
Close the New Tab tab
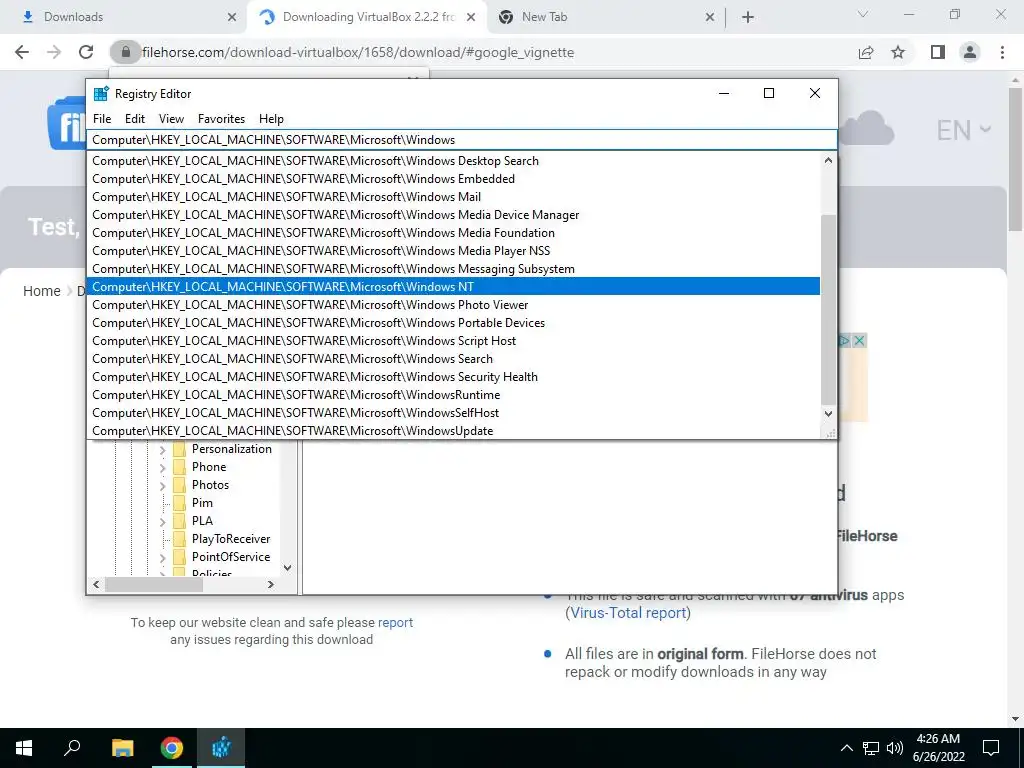(x=710, y=17)
